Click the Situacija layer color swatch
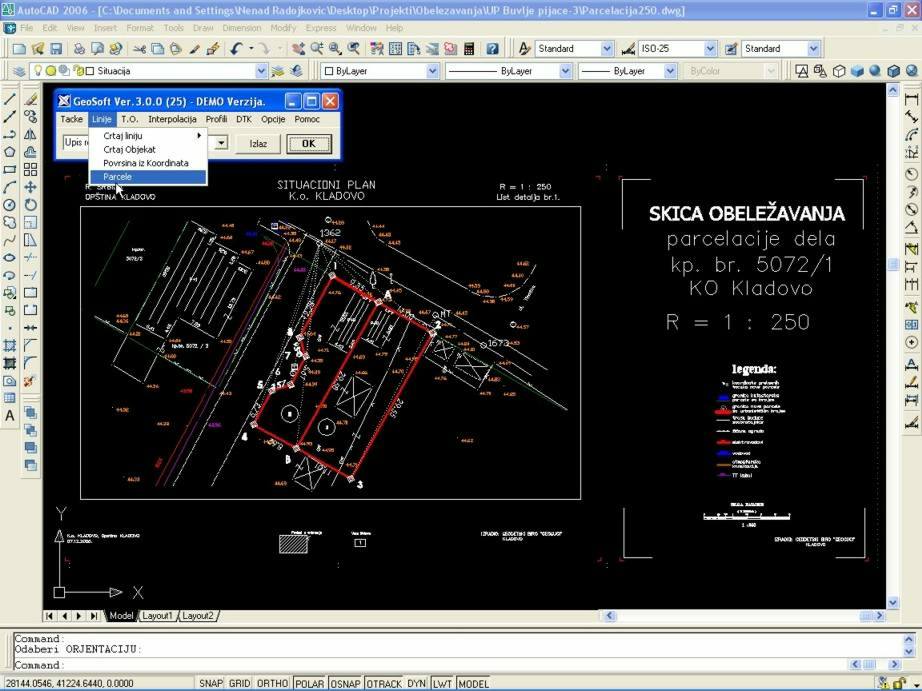 (90, 71)
